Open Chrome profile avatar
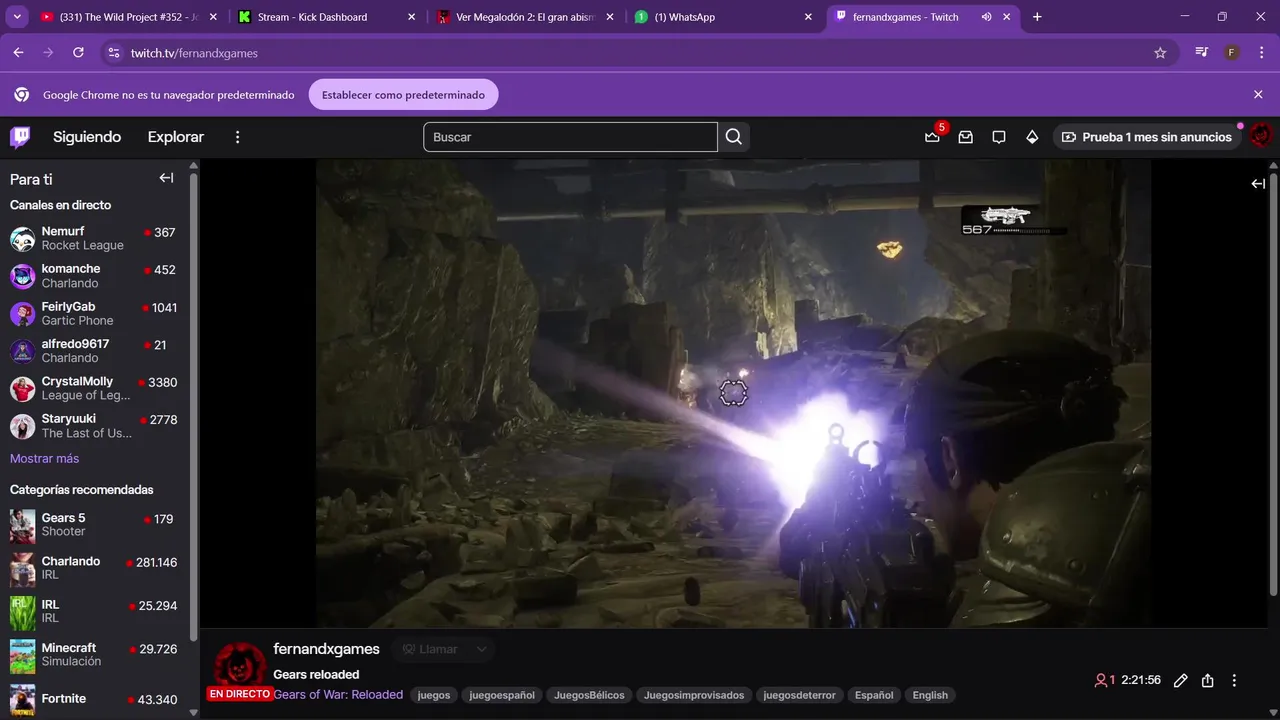The width and height of the screenshot is (1280, 720). pos(1232,53)
